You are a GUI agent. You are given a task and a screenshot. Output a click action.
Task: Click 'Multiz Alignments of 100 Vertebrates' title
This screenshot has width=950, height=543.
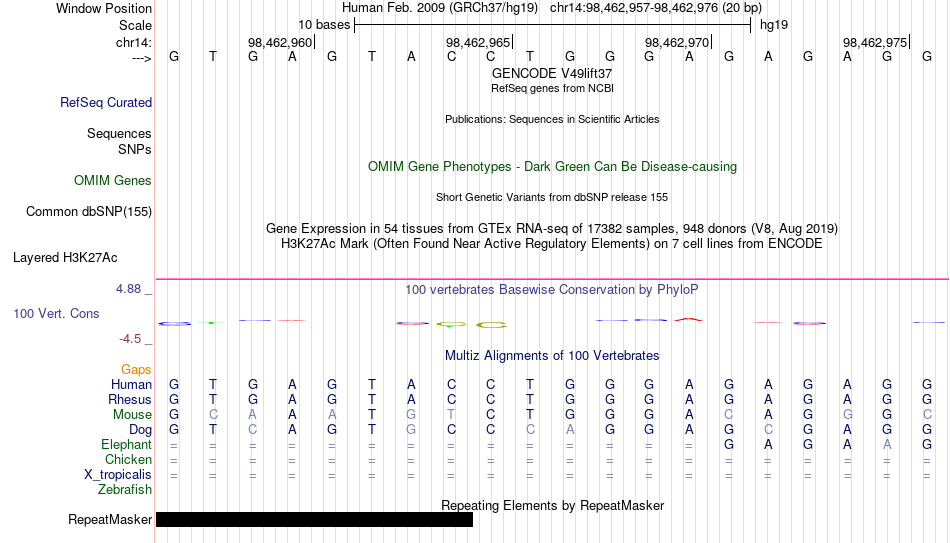[552, 356]
